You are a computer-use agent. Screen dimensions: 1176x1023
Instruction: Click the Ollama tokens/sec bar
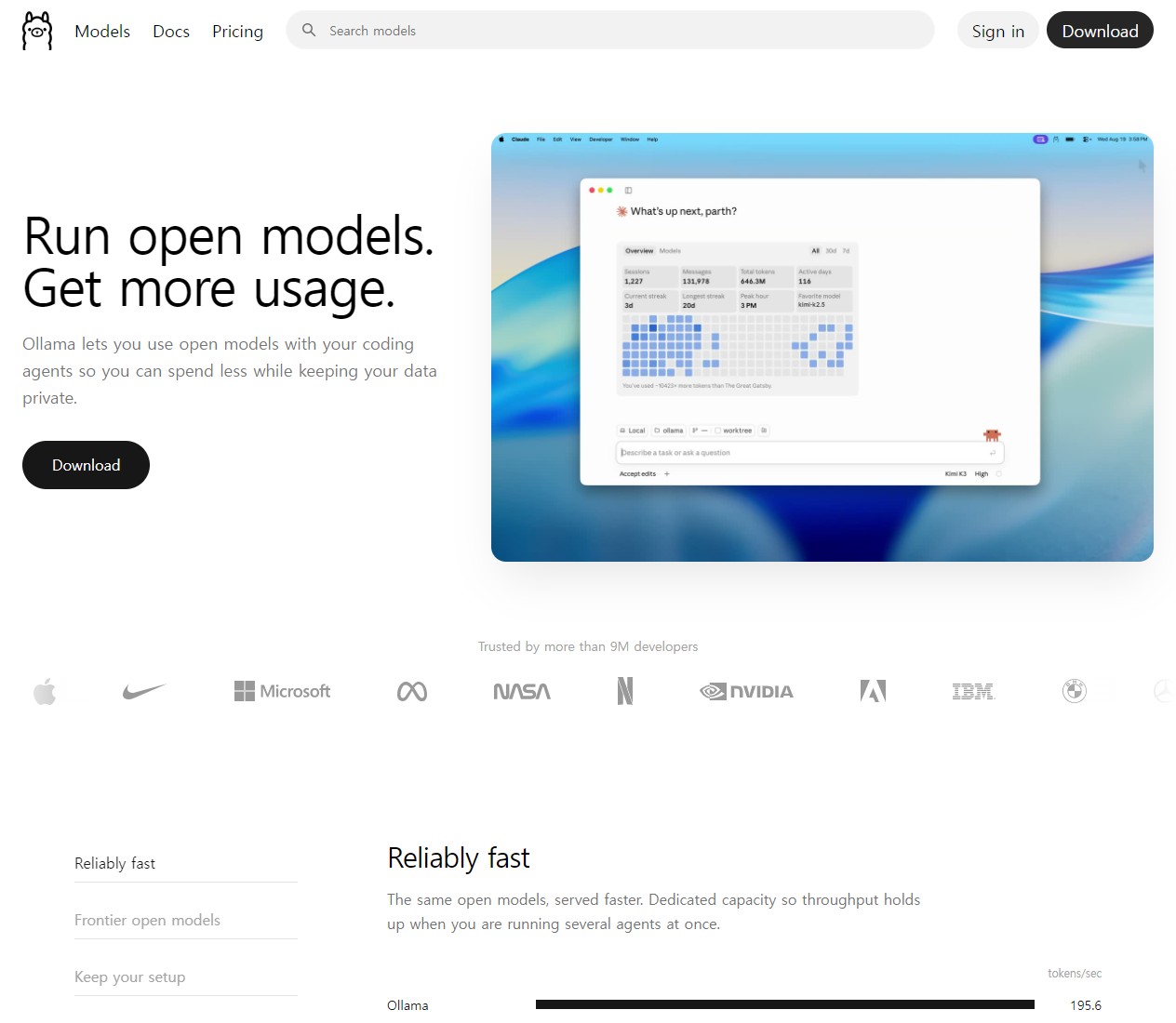[785, 1004]
